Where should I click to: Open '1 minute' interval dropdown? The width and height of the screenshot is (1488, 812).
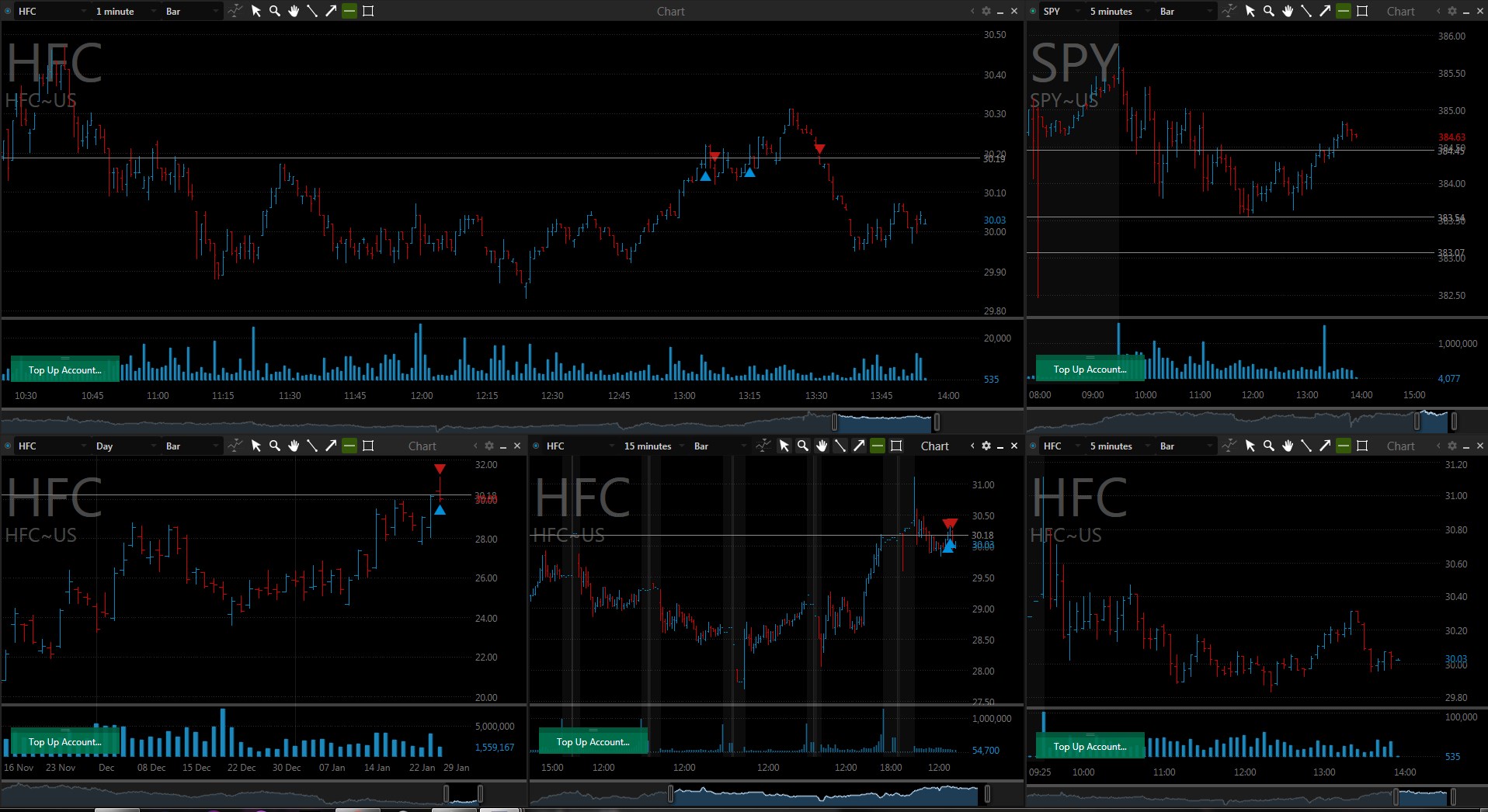coord(124,11)
